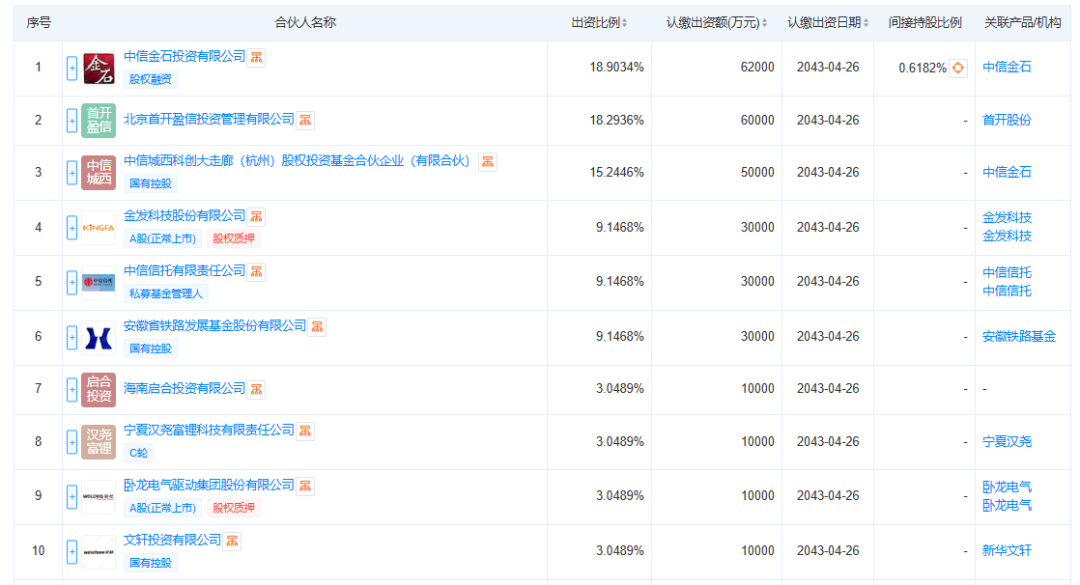Image resolution: width=1080 pixels, height=585 pixels.
Task: Open 首开股份 related product link
Action: [x=1007, y=120]
